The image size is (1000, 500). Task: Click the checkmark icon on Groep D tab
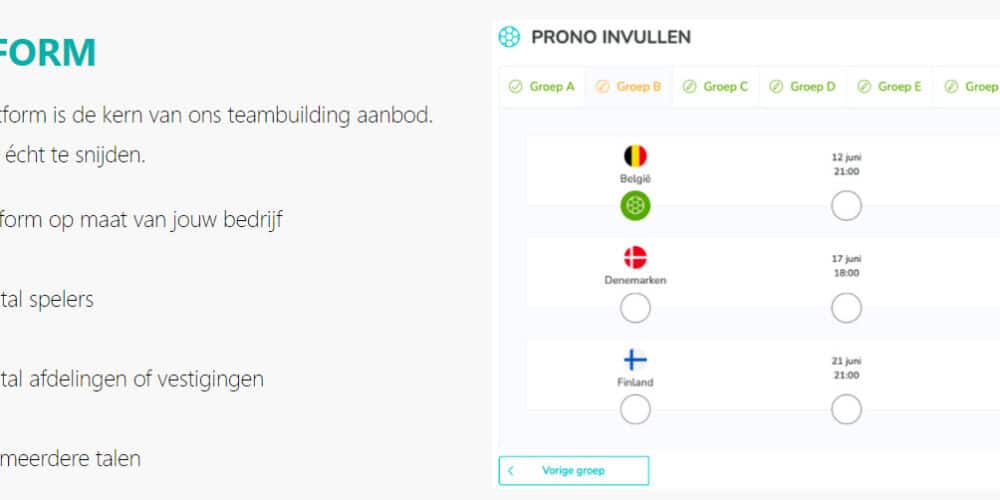coord(776,87)
